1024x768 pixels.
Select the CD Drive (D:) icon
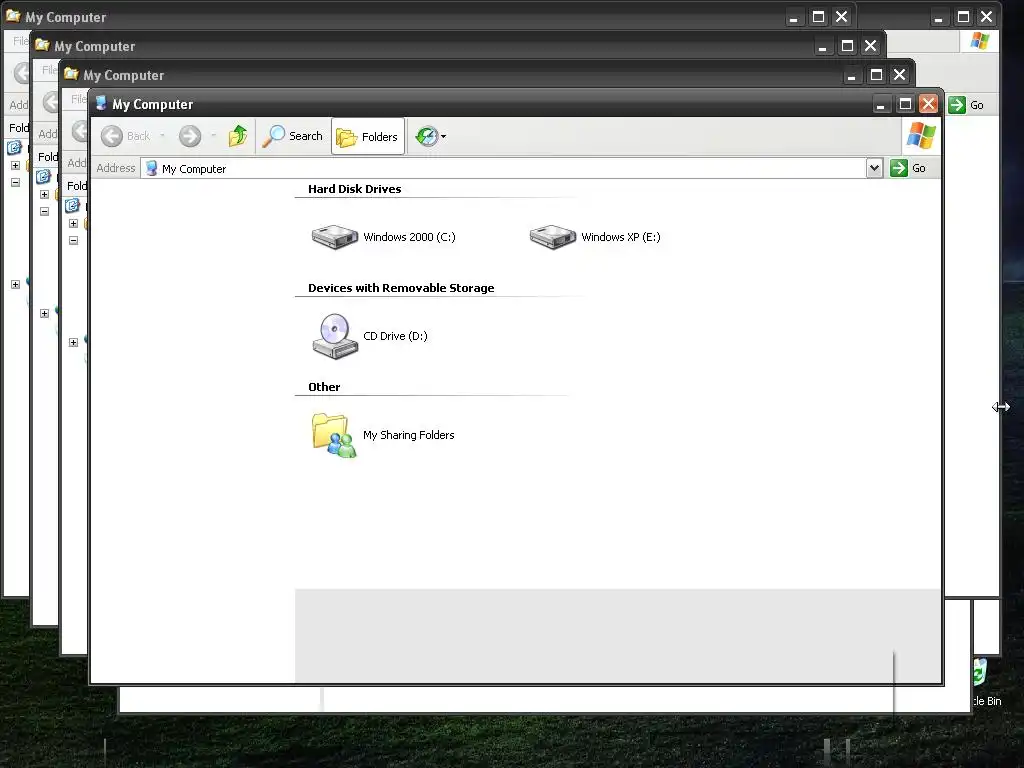[334, 336]
